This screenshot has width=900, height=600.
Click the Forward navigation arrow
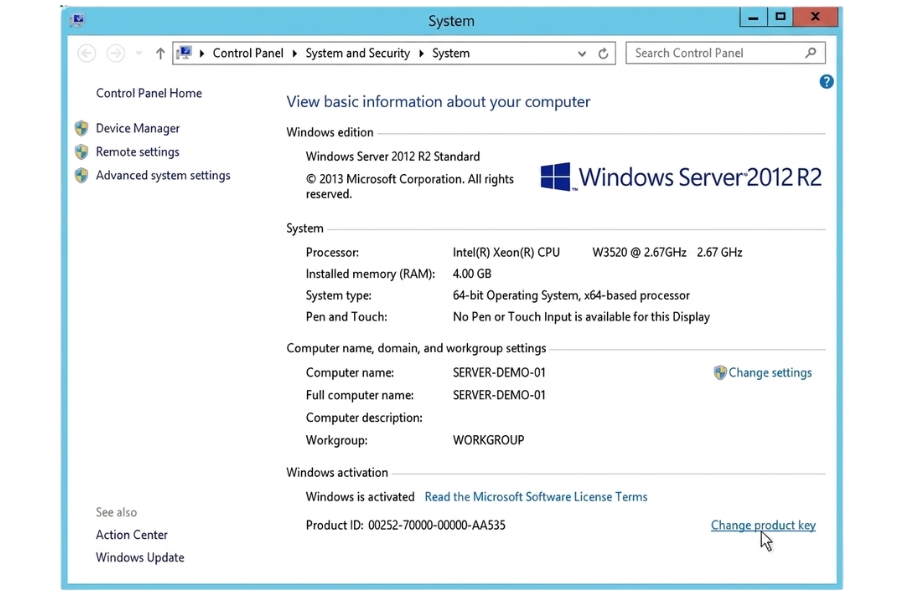(116, 53)
